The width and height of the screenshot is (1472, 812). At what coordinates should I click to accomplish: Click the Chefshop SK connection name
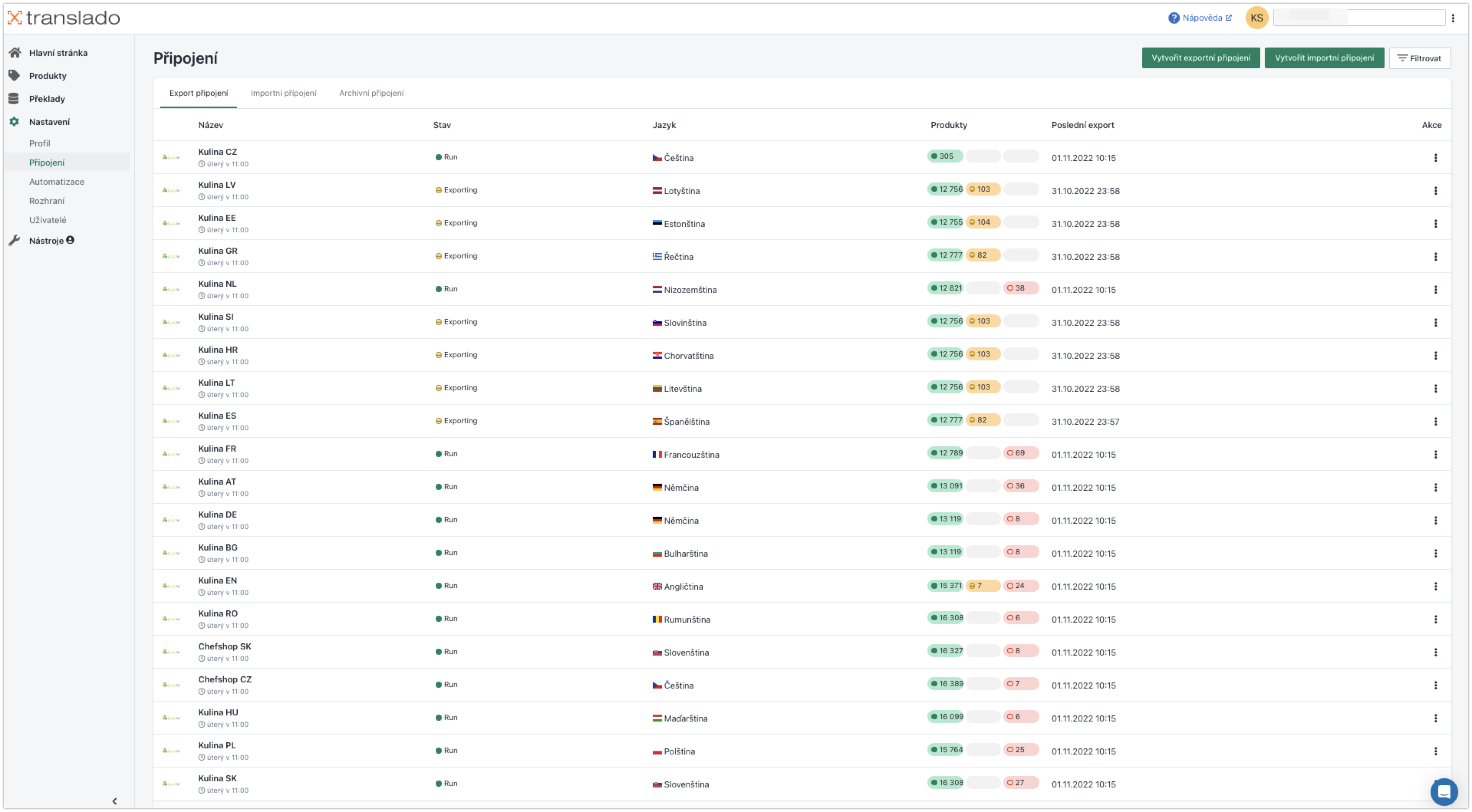point(225,646)
